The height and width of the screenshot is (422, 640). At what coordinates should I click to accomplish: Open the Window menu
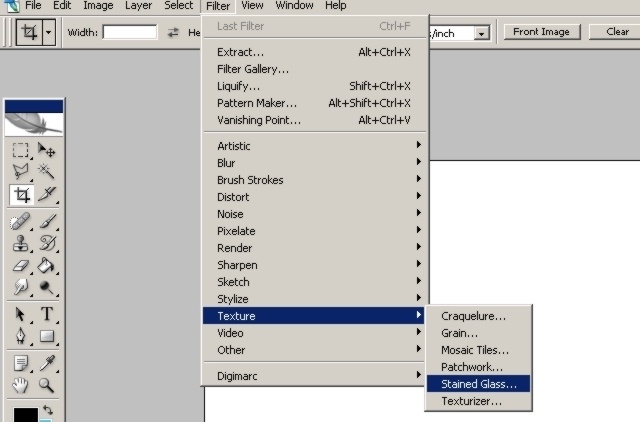[x=294, y=6]
